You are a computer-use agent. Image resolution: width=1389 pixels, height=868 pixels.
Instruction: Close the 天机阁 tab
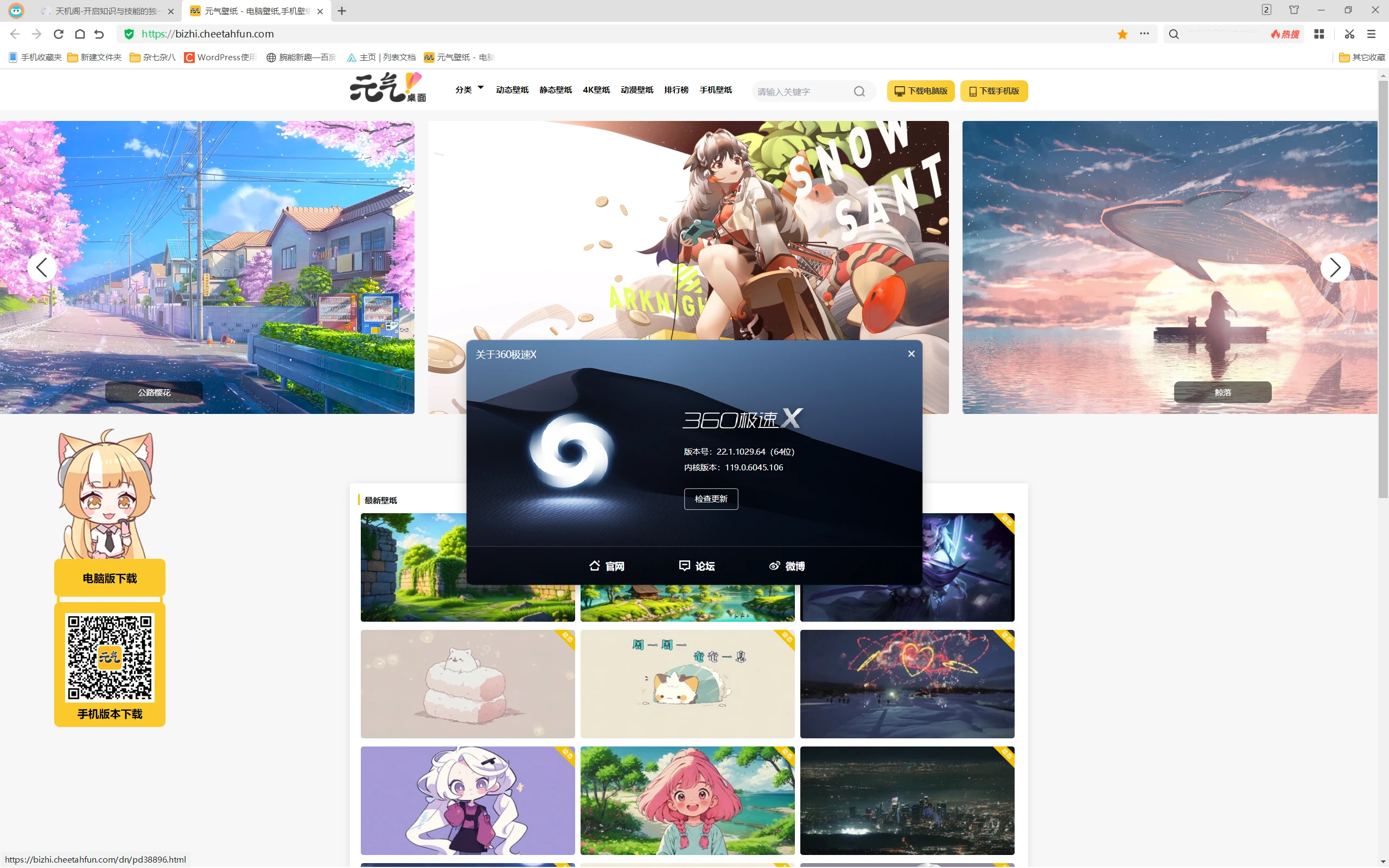point(170,11)
